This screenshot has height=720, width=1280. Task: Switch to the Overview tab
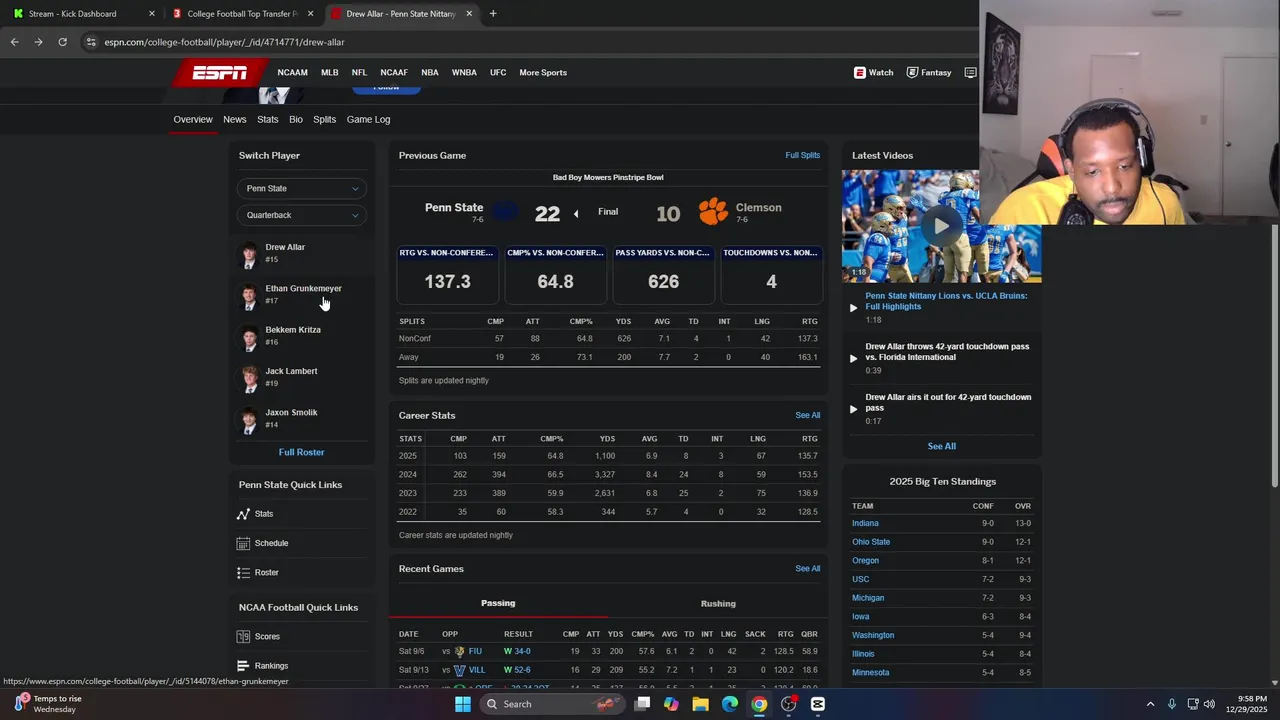[x=193, y=119]
